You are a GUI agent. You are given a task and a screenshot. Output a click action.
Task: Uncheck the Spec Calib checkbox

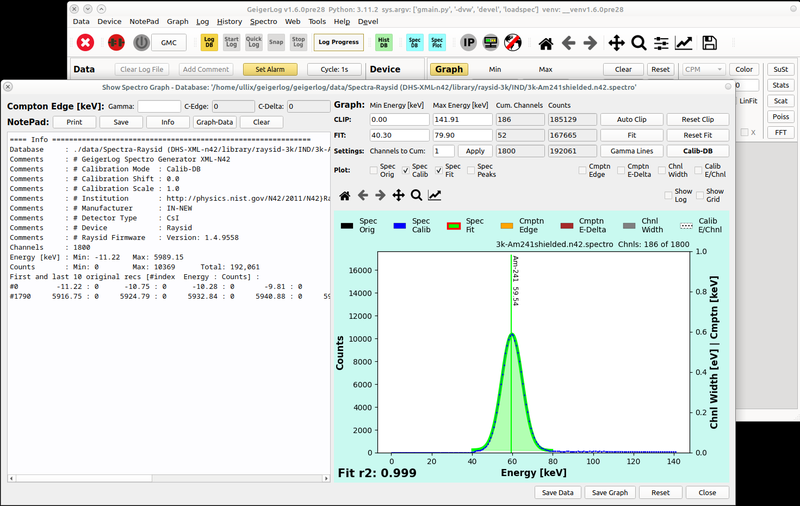(x=405, y=170)
